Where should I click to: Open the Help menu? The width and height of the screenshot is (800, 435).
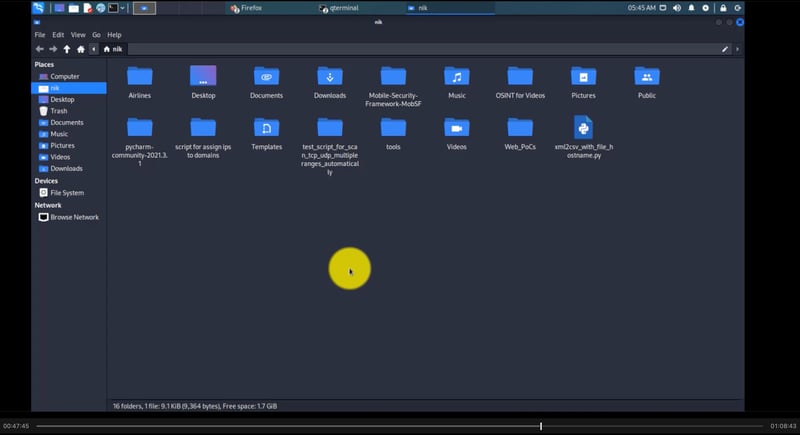[x=114, y=35]
